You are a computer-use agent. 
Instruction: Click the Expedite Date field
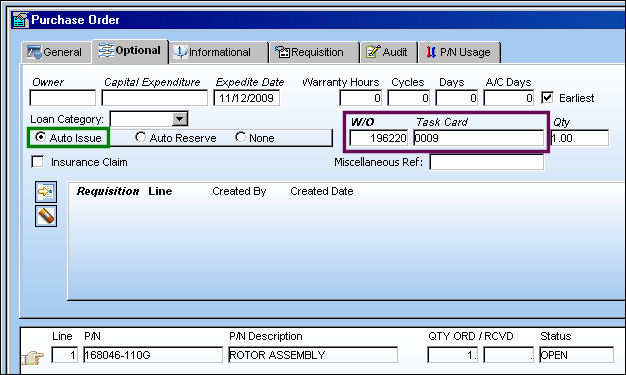(247, 98)
